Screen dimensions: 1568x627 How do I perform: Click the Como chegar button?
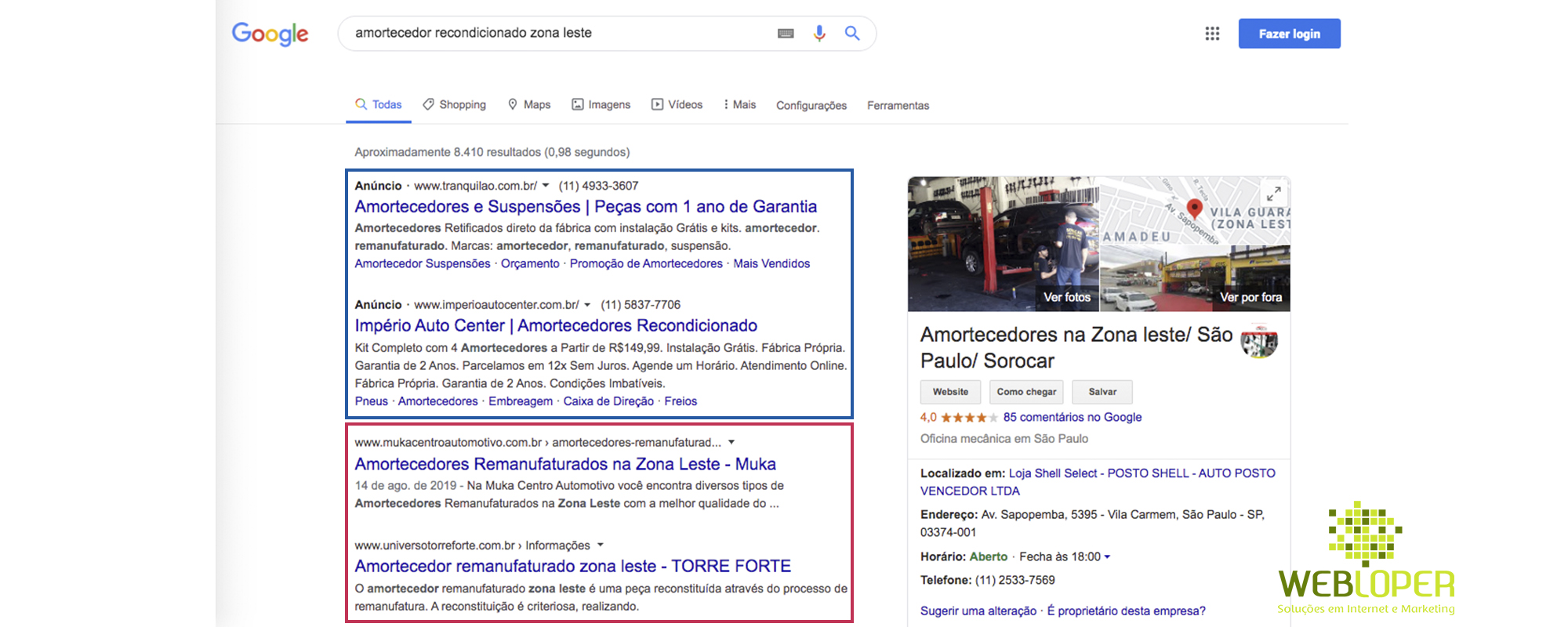[x=1026, y=392]
